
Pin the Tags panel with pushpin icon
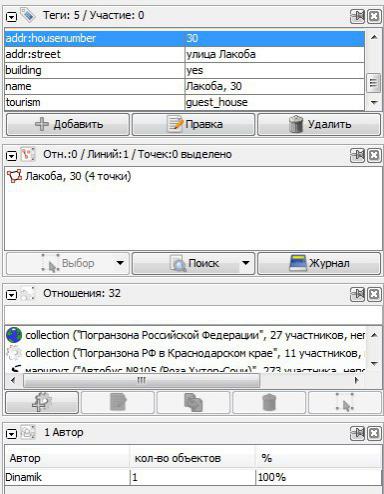(x=357, y=16)
